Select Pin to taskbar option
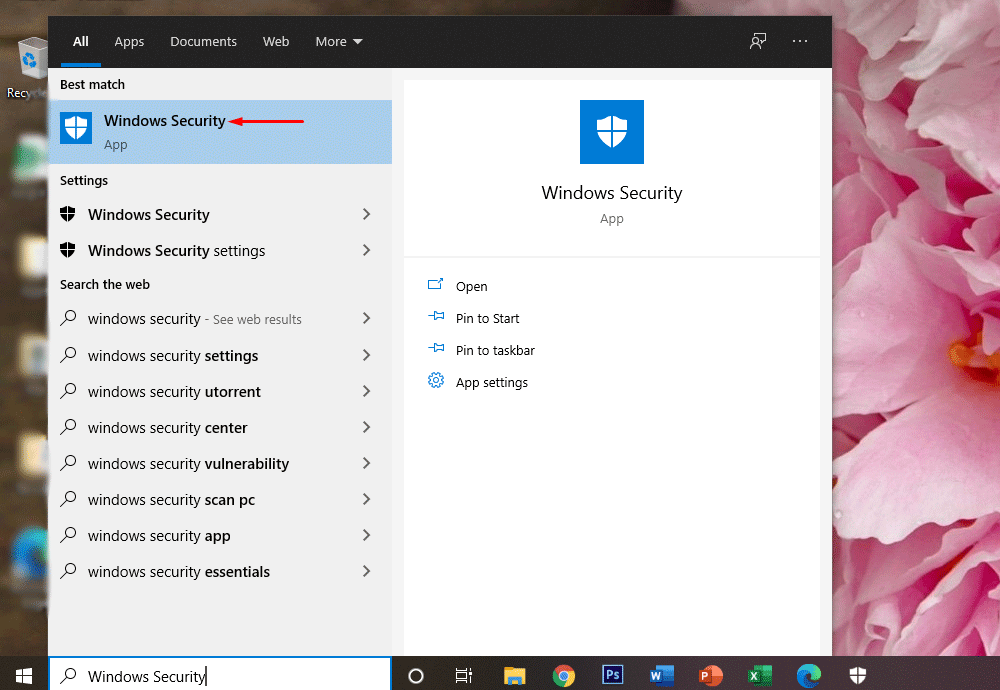This screenshot has height=690, width=1000. coord(495,350)
